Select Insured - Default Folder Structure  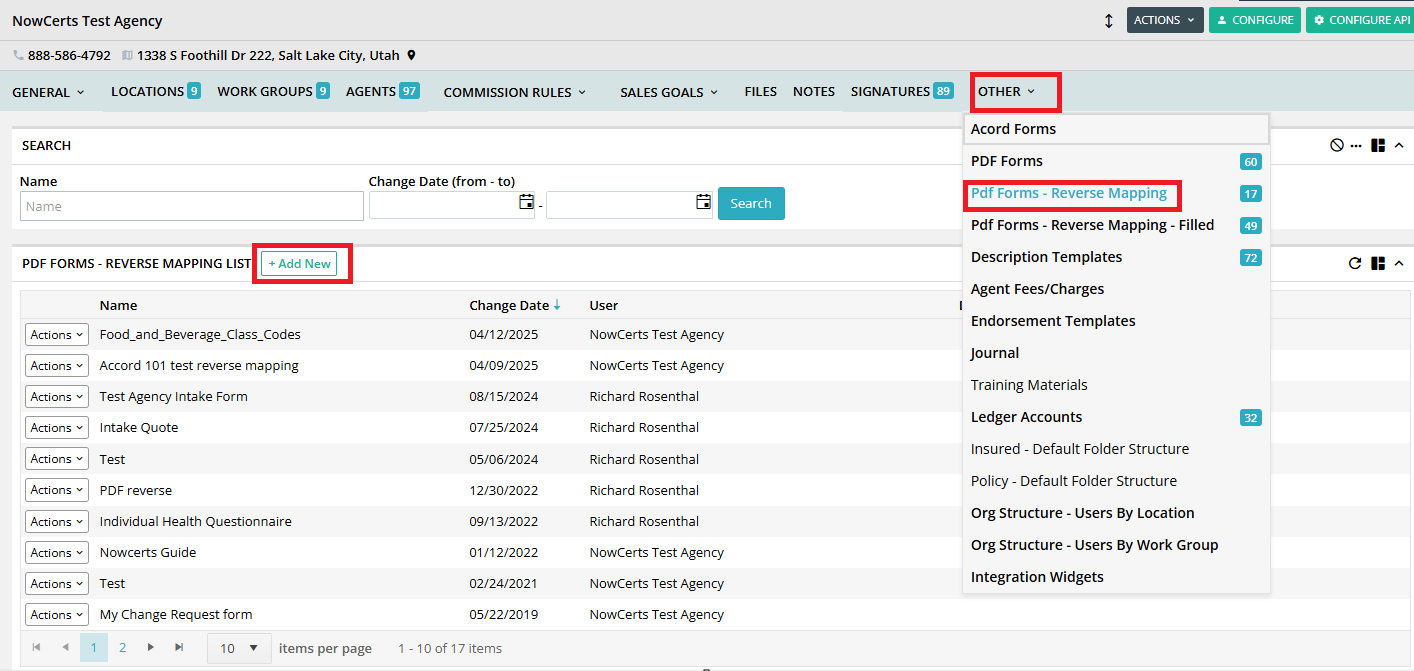(x=1116, y=449)
